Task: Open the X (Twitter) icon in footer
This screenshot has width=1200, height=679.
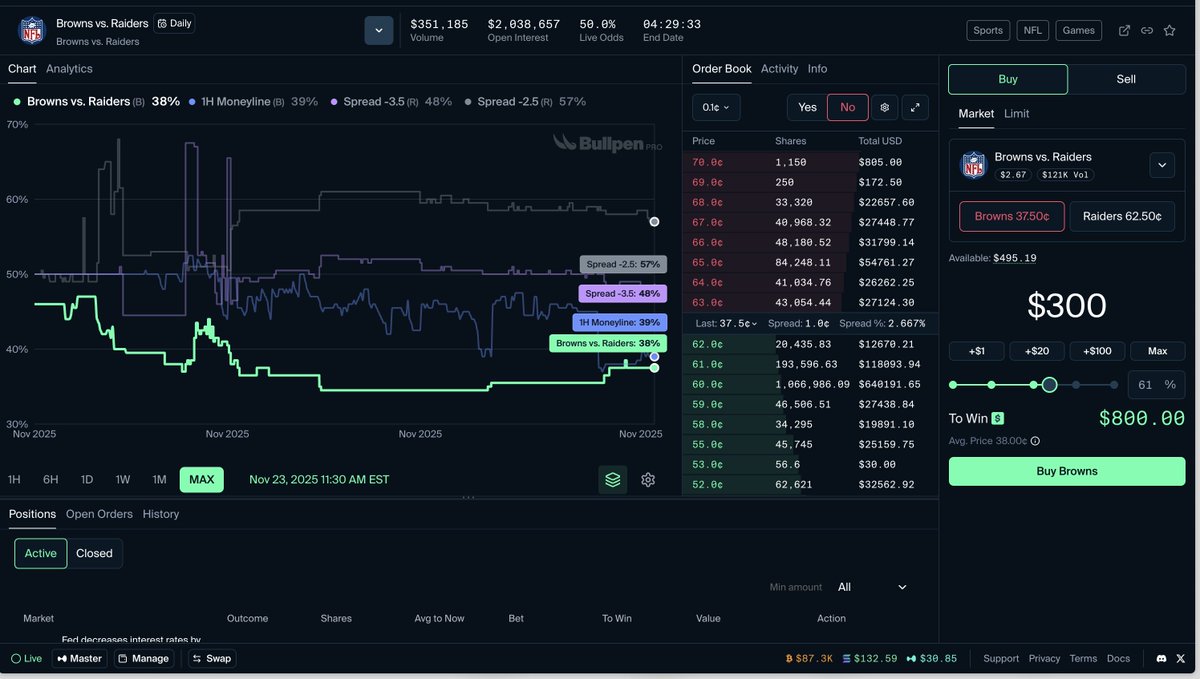Action: (x=1182, y=658)
